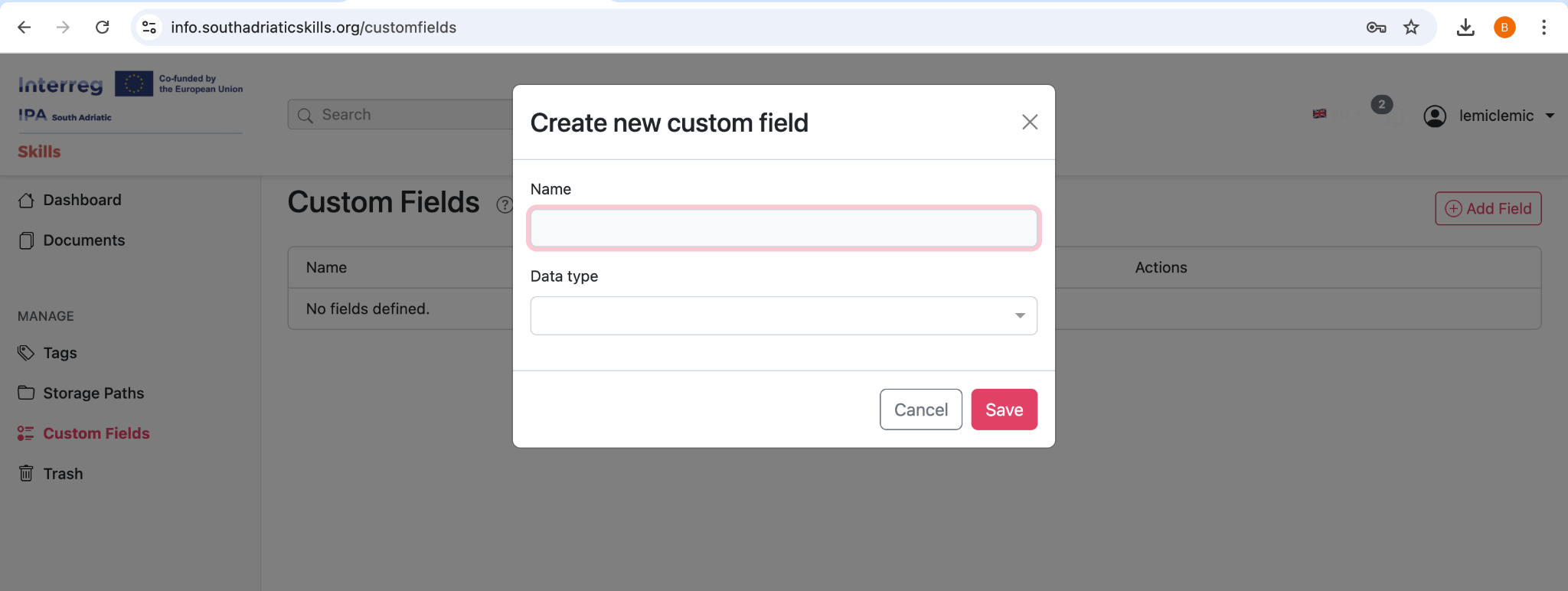Open notifications badge showing 2
The width and height of the screenshot is (1568, 591).
[1381, 105]
